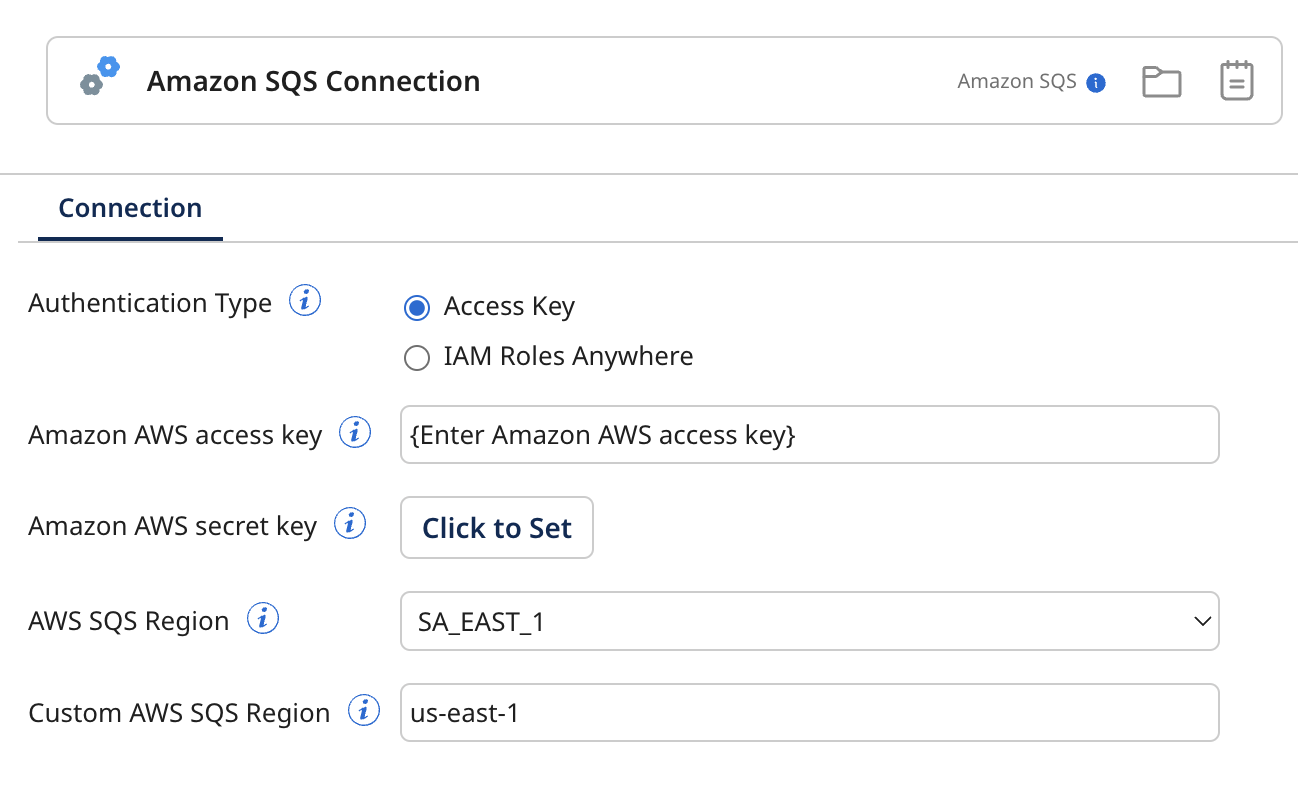View help for Amazon AWS secret key
1298x792 pixels.
tap(348, 523)
